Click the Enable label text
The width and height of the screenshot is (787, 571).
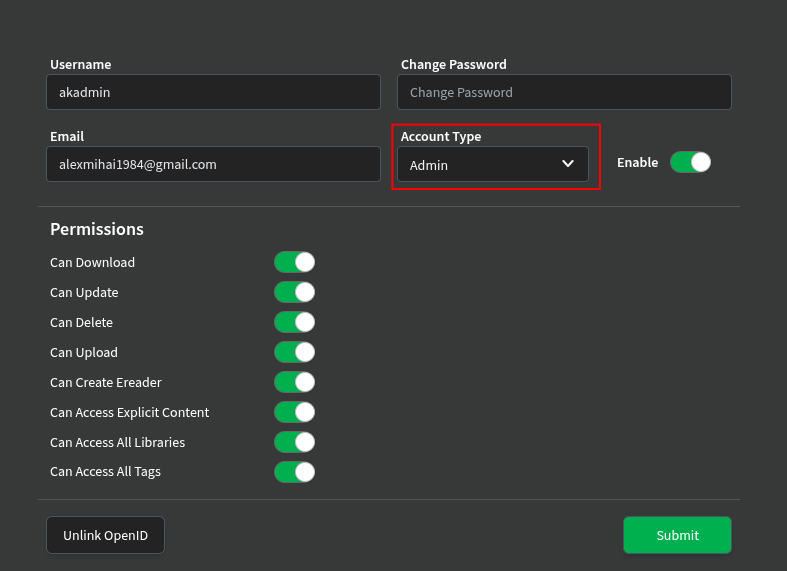(x=637, y=163)
